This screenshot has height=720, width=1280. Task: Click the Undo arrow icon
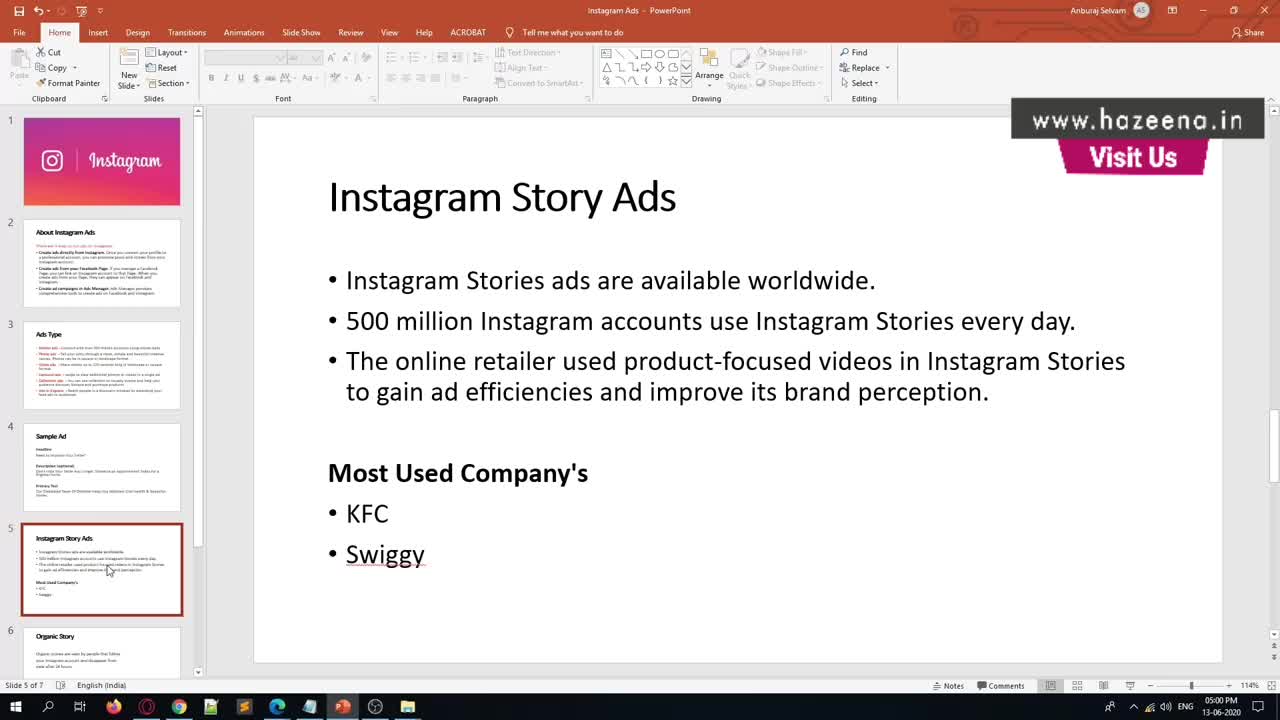coord(38,11)
